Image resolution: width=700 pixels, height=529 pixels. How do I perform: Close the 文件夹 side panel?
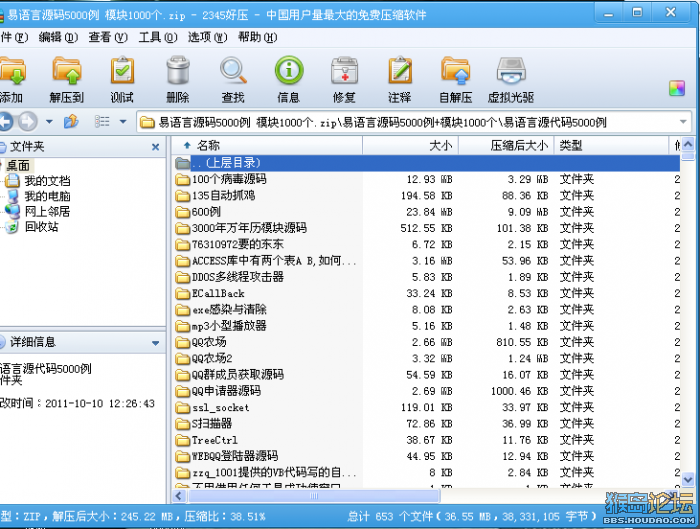click(155, 147)
